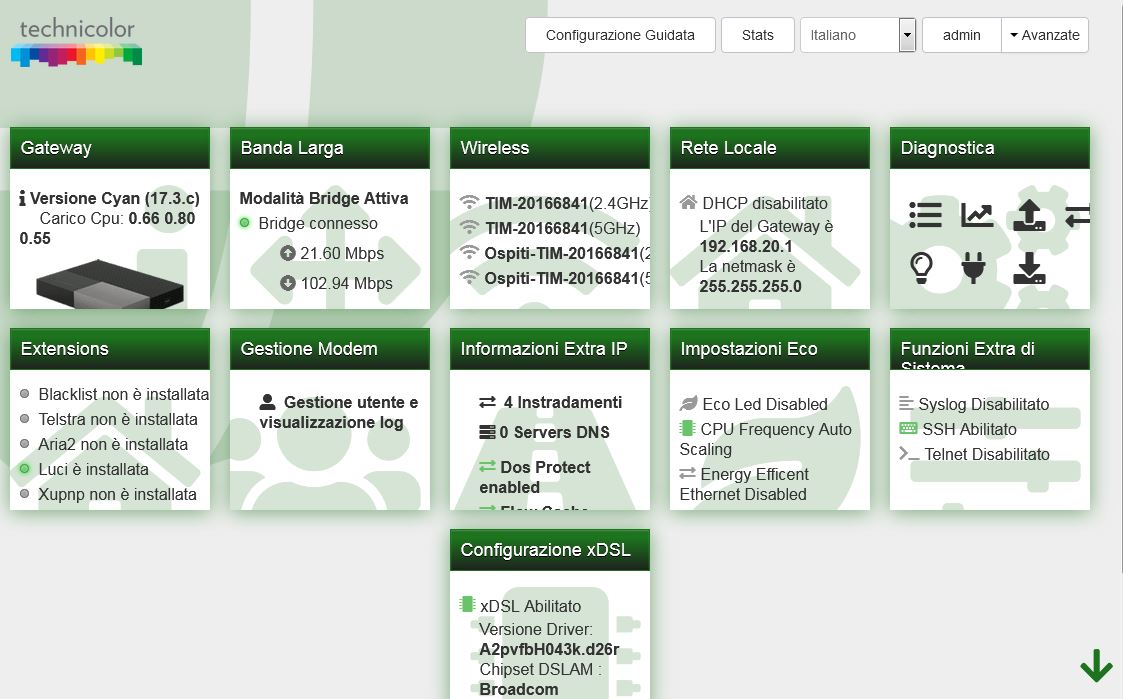Open the Extensions card header
This screenshot has width=1123, height=699.
(110, 349)
